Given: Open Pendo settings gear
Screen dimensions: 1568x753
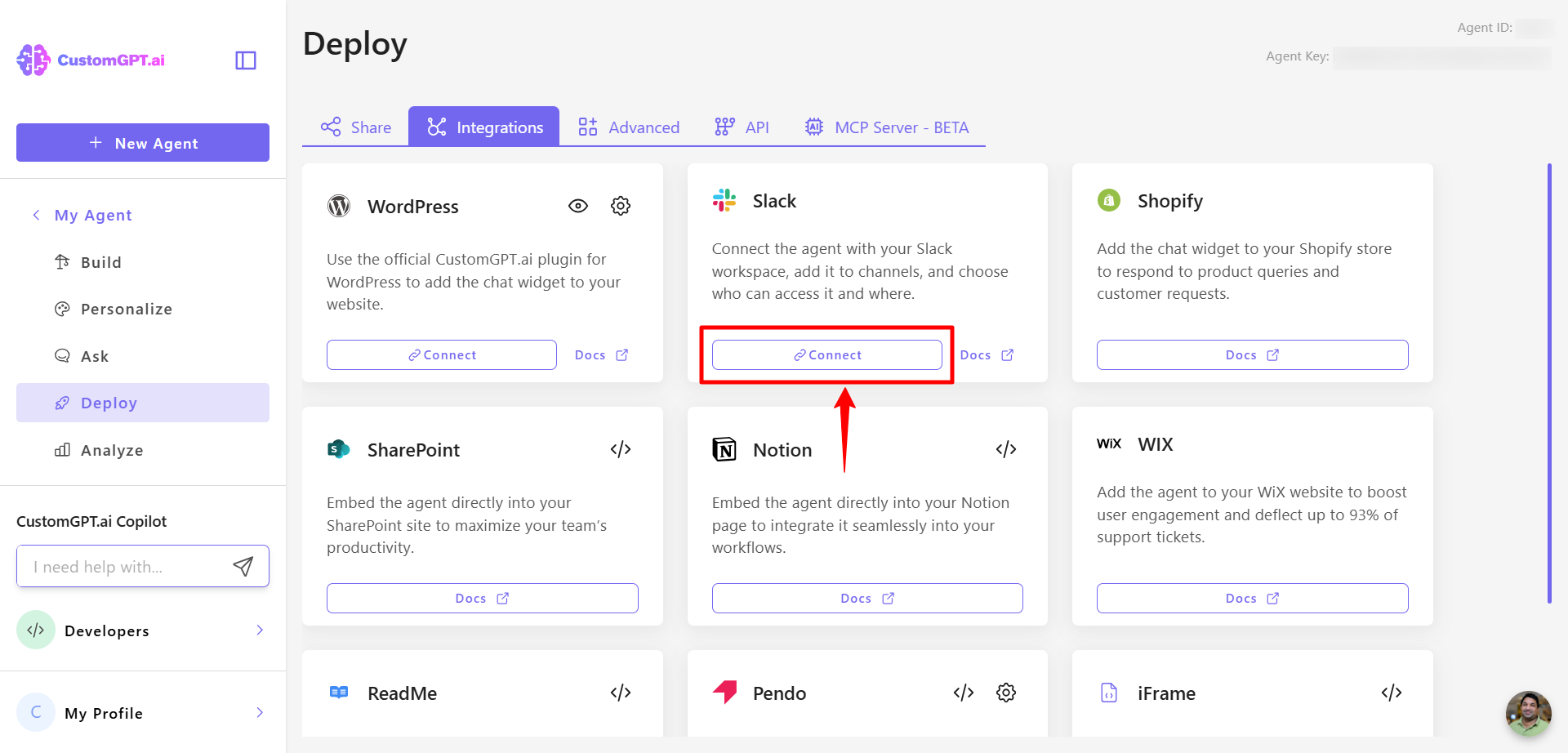Looking at the screenshot, I should pos(1006,693).
